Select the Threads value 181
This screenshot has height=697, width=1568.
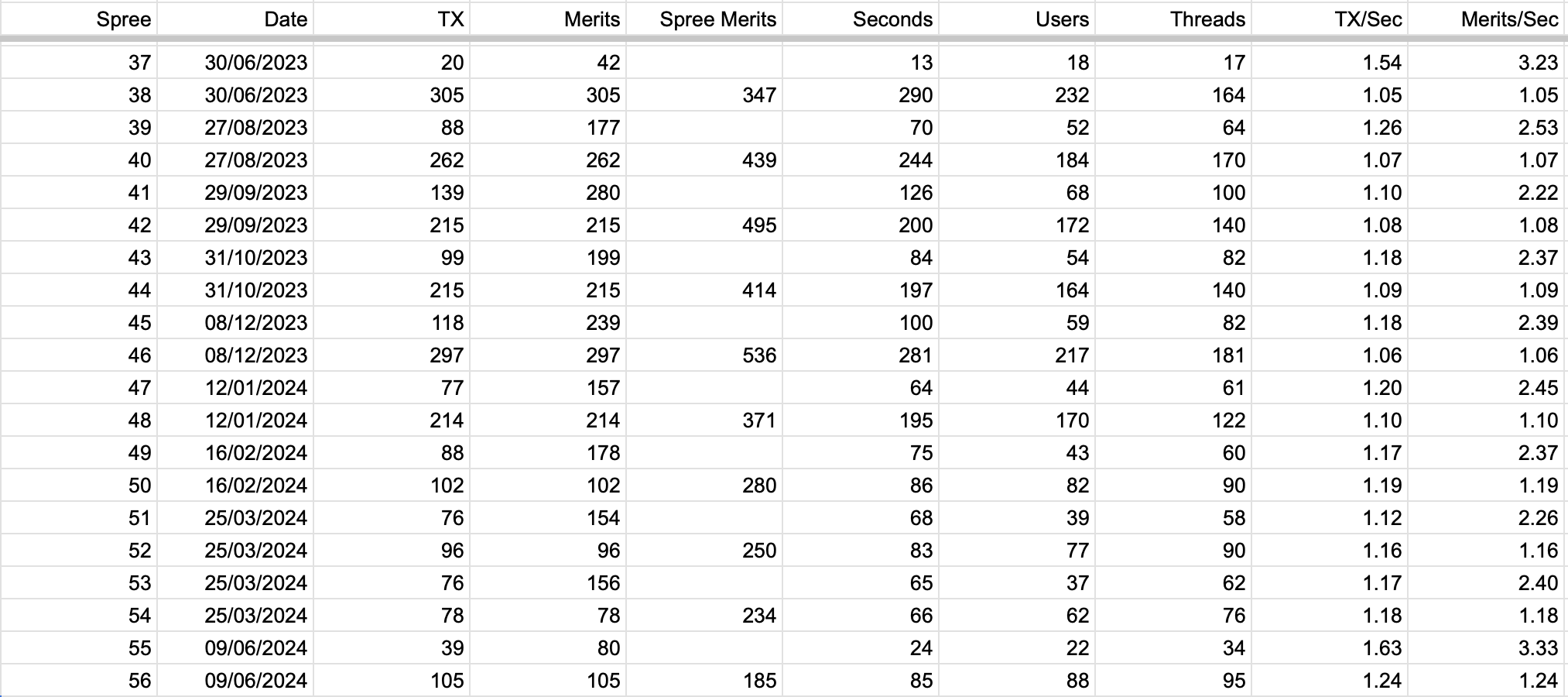(x=1173, y=355)
